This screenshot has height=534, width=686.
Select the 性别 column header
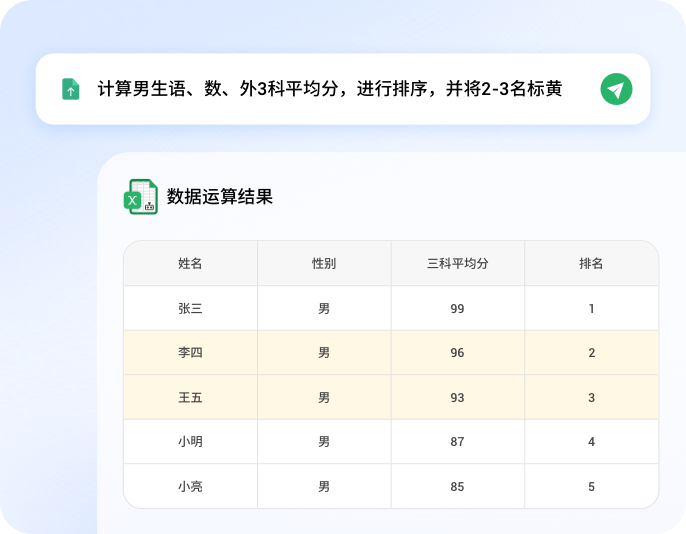point(324,264)
